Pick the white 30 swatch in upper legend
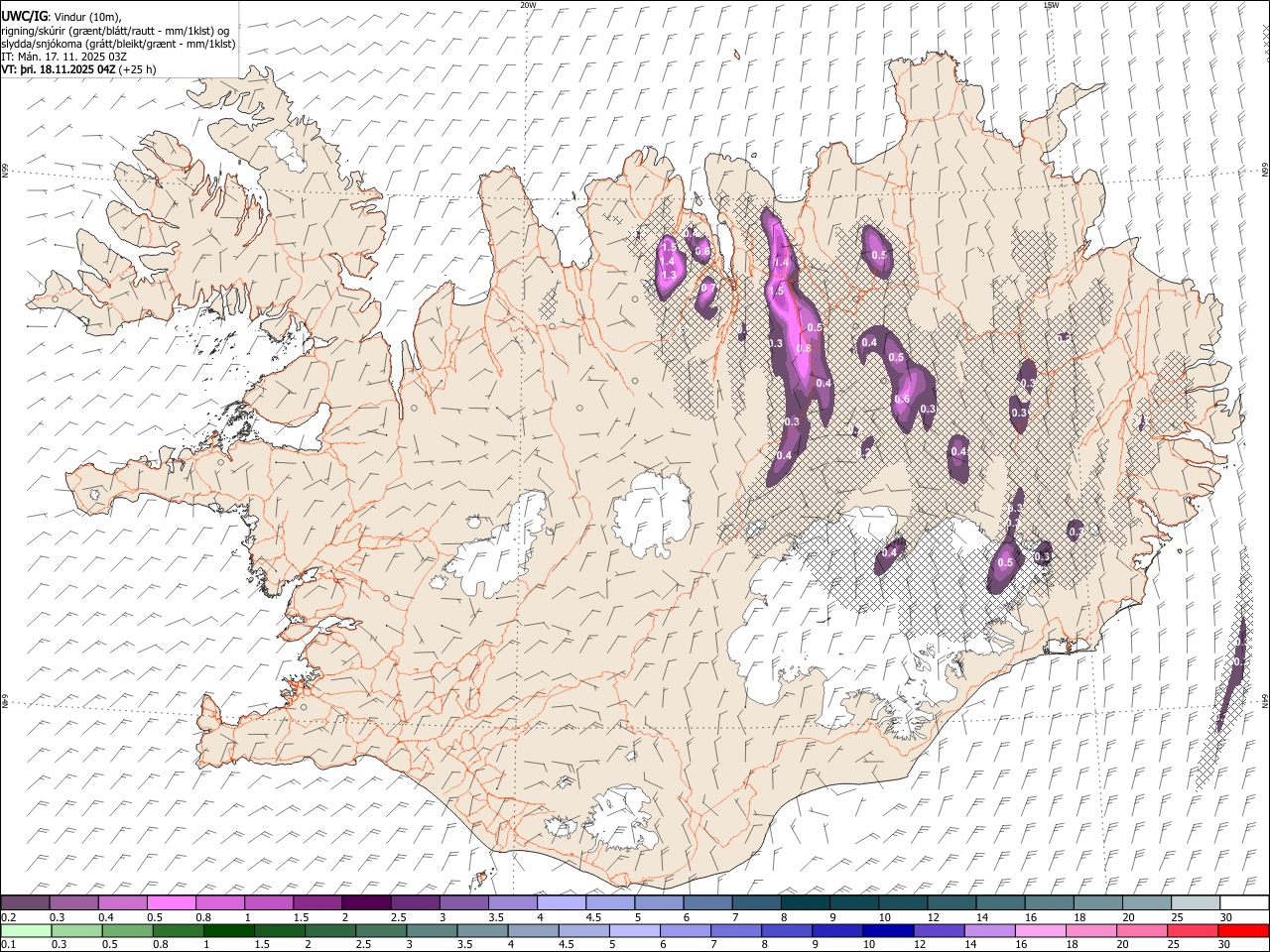This screenshot has width=1270, height=952. tap(1243, 902)
